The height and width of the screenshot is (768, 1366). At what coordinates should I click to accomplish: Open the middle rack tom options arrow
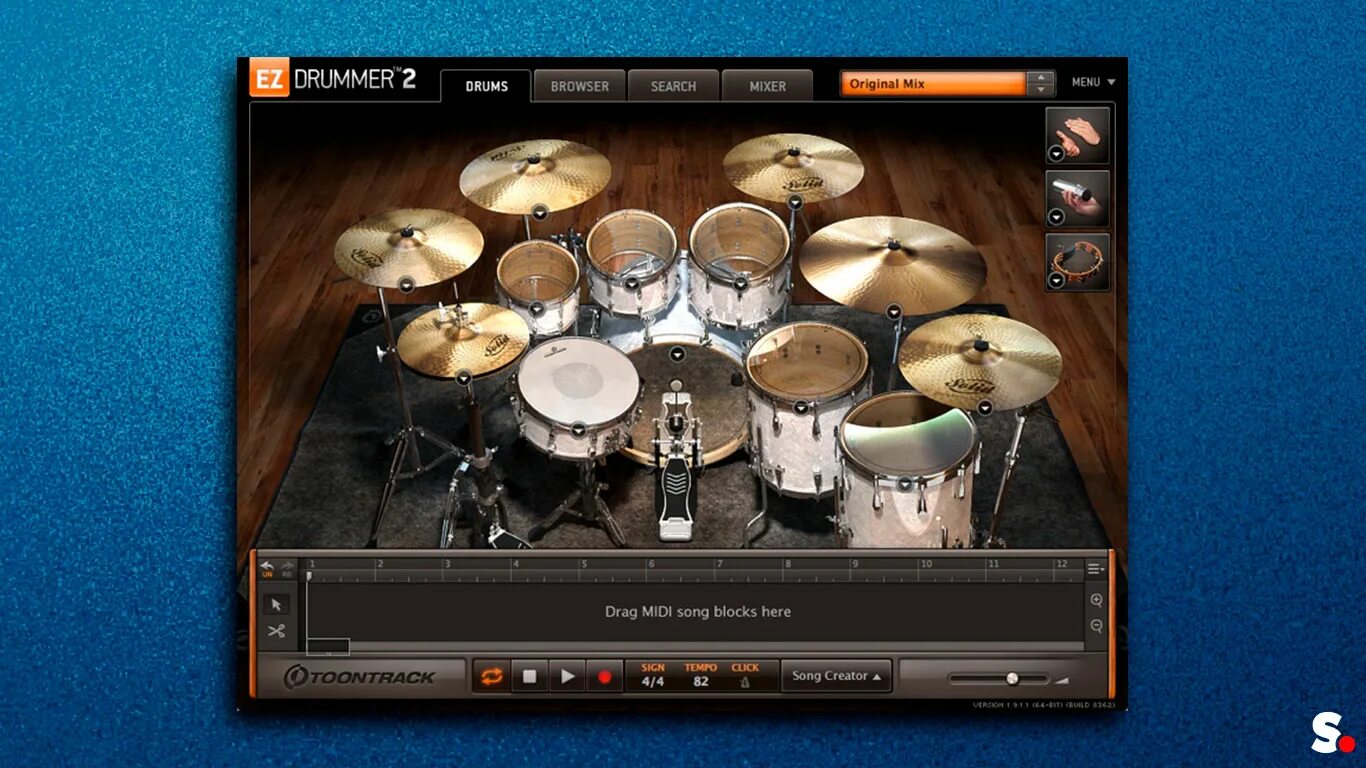pos(632,283)
